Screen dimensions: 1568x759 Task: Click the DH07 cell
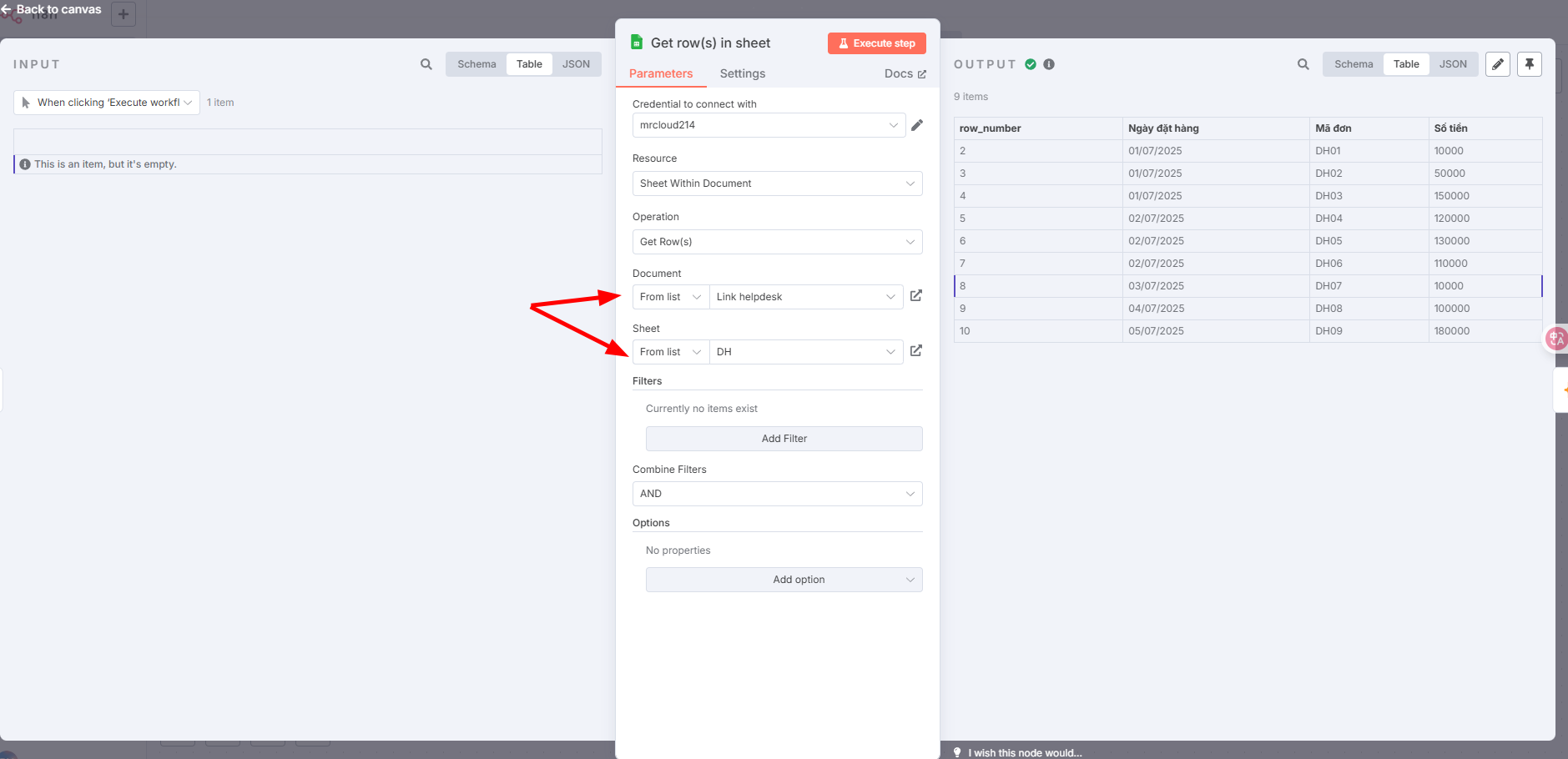click(x=1369, y=286)
